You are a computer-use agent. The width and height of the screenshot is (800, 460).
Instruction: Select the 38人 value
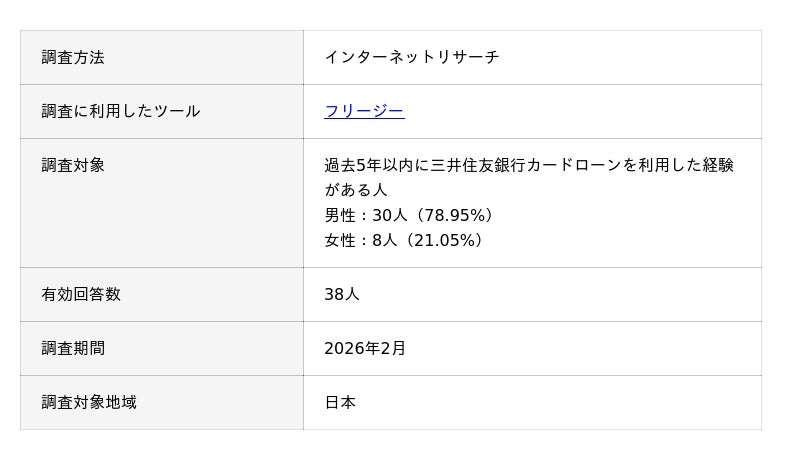click(x=342, y=294)
